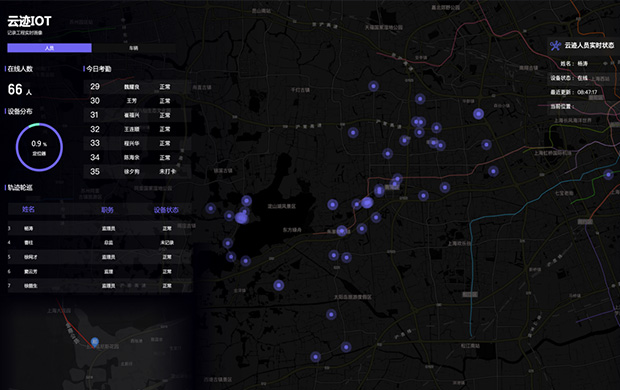Select the map marker near 东方绿舟
Viewport: 620px width, 390px height.
341,231
